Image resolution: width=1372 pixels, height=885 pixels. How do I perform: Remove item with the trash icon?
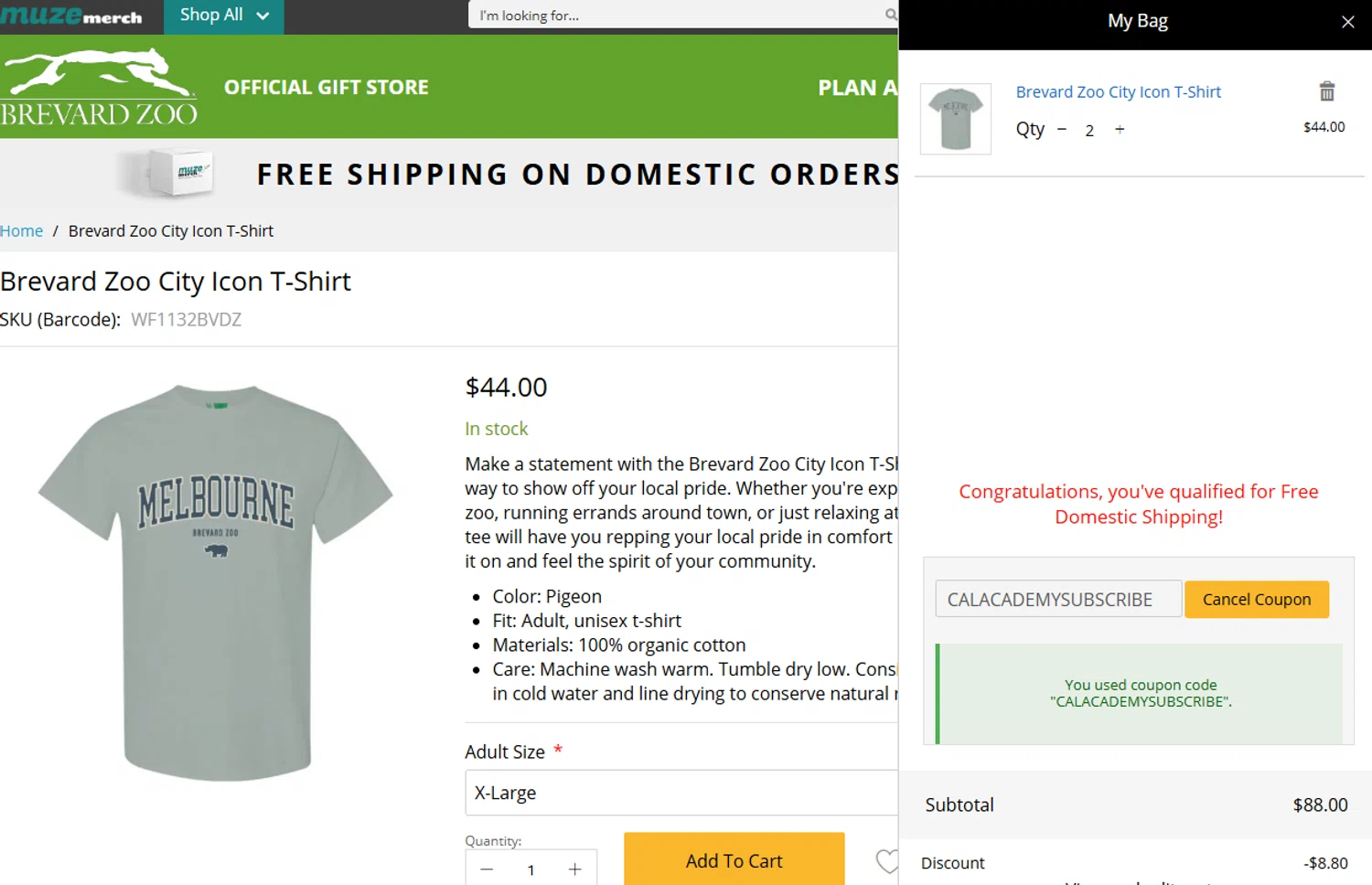click(x=1327, y=91)
